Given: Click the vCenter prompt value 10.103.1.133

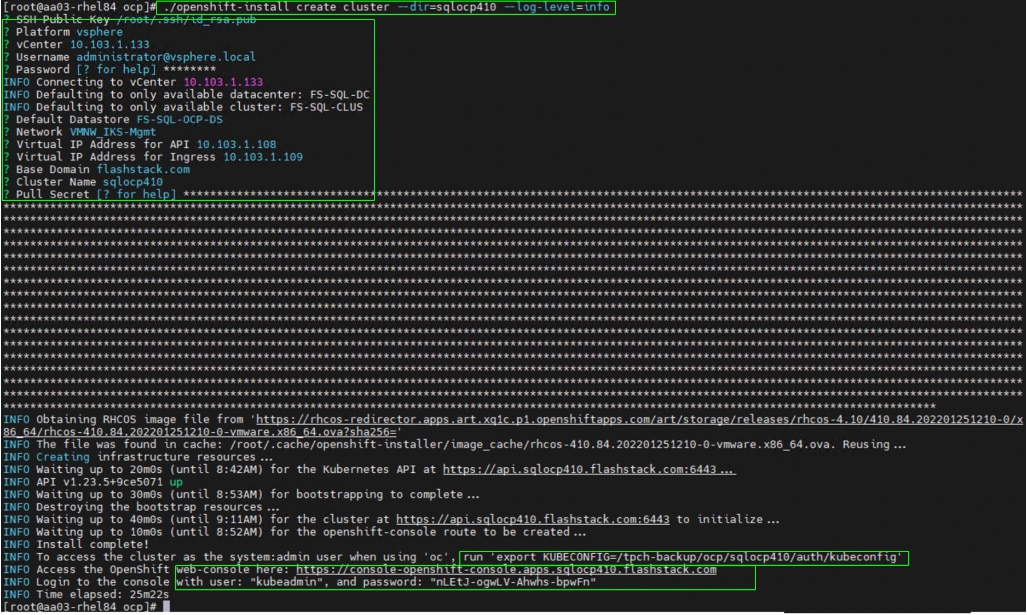Looking at the screenshot, I should 109,45.
